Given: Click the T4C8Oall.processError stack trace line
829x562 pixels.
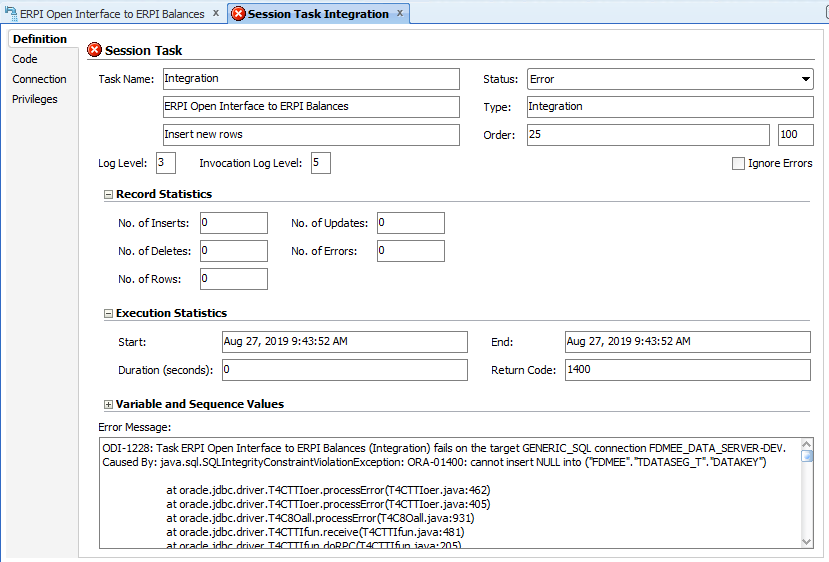Looking at the screenshot, I should [320, 518].
